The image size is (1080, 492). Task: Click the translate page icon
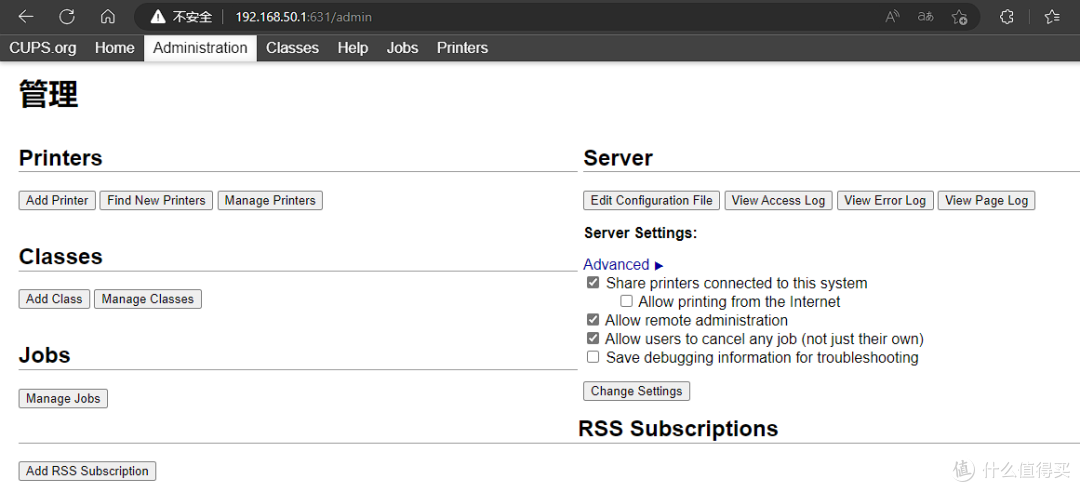click(925, 17)
